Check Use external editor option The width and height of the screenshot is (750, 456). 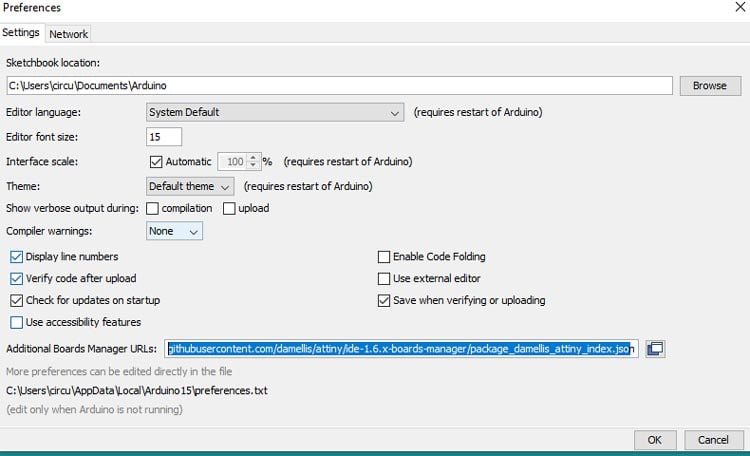click(384, 279)
